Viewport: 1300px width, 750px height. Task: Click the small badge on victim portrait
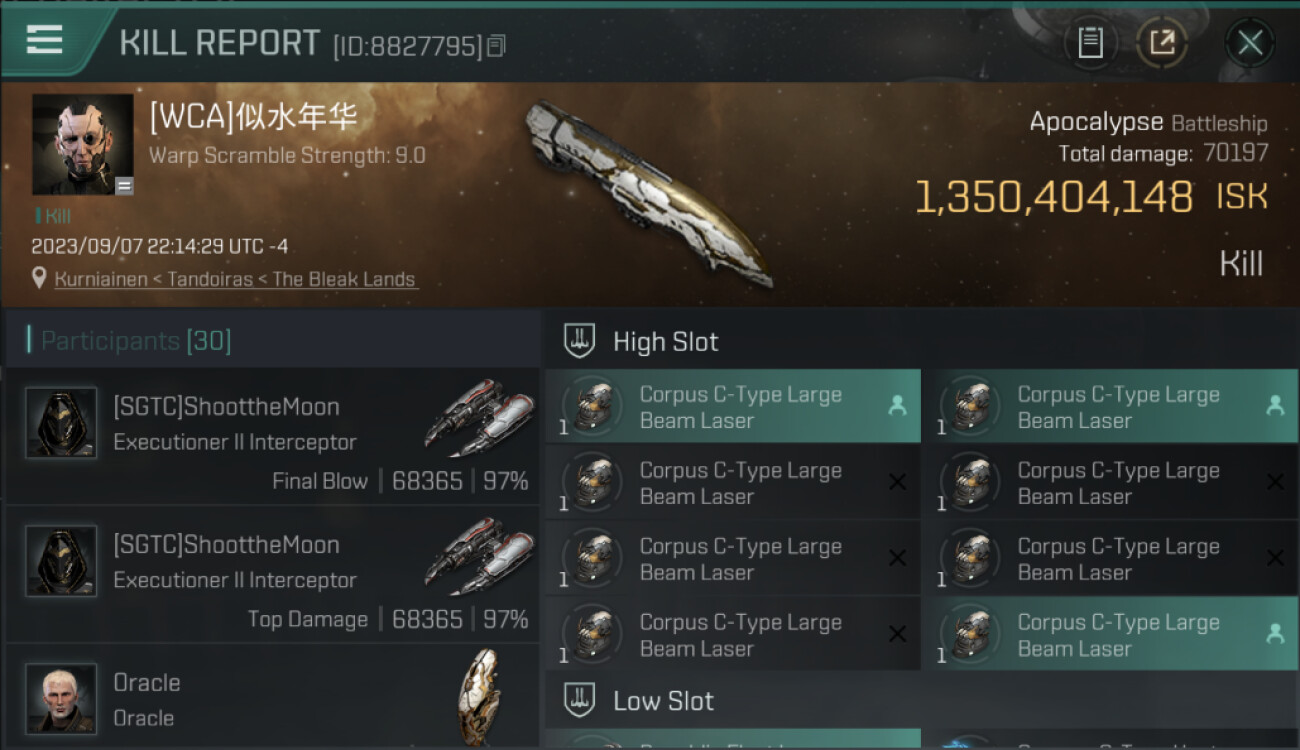point(124,186)
